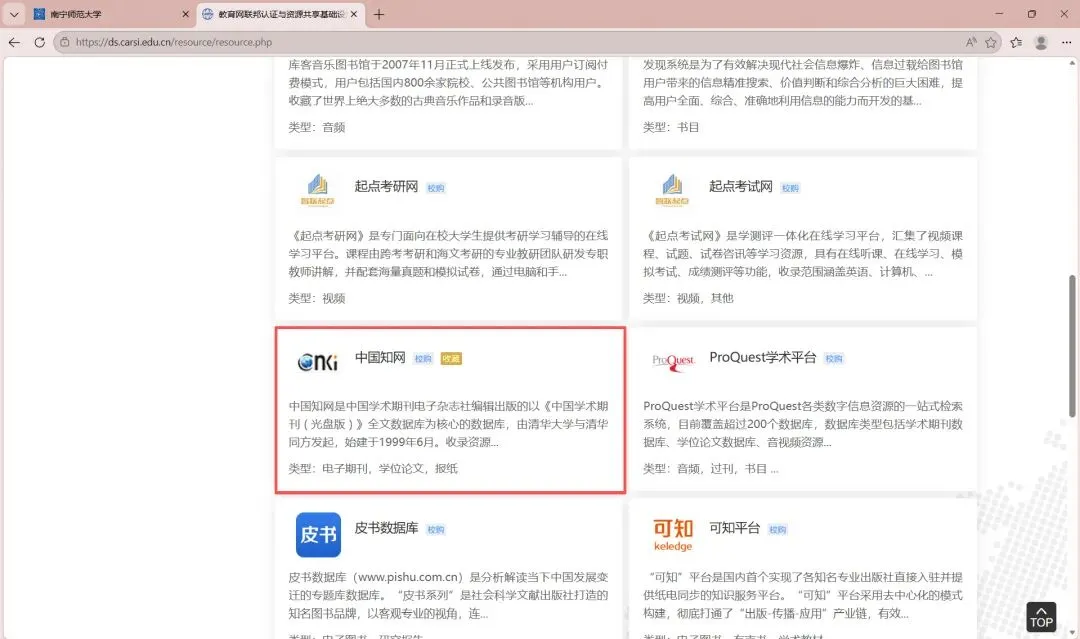The width and height of the screenshot is (1080, 639).
Task: Click '类型：电子期刊，学位论文，报纸' text
Action: tap(373, 469)
